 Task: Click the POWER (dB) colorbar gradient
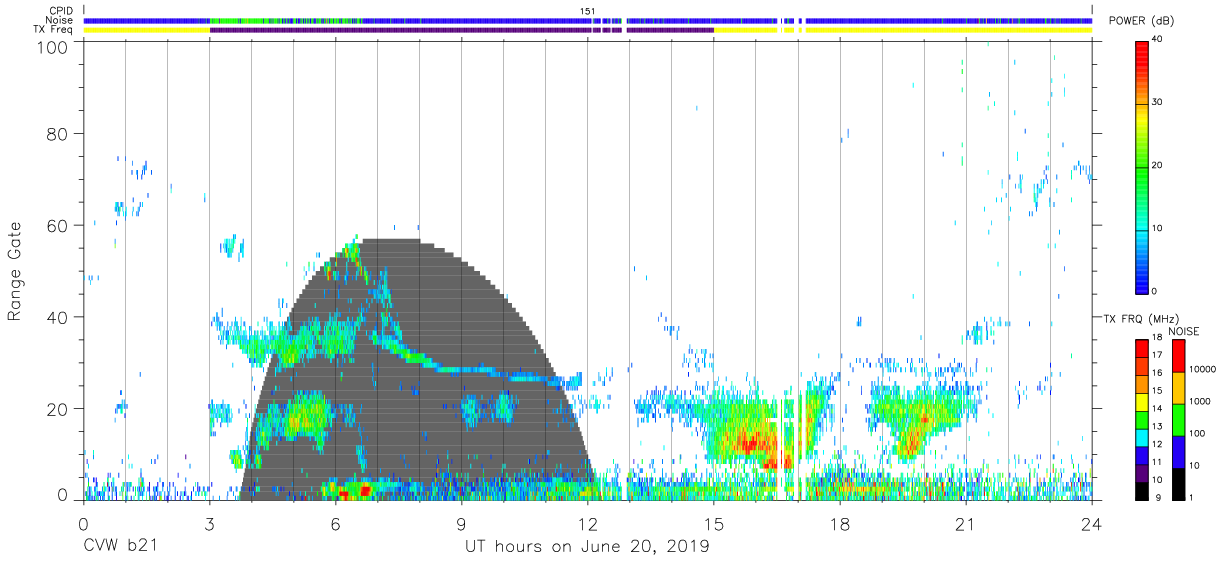tap(1141, 166)
